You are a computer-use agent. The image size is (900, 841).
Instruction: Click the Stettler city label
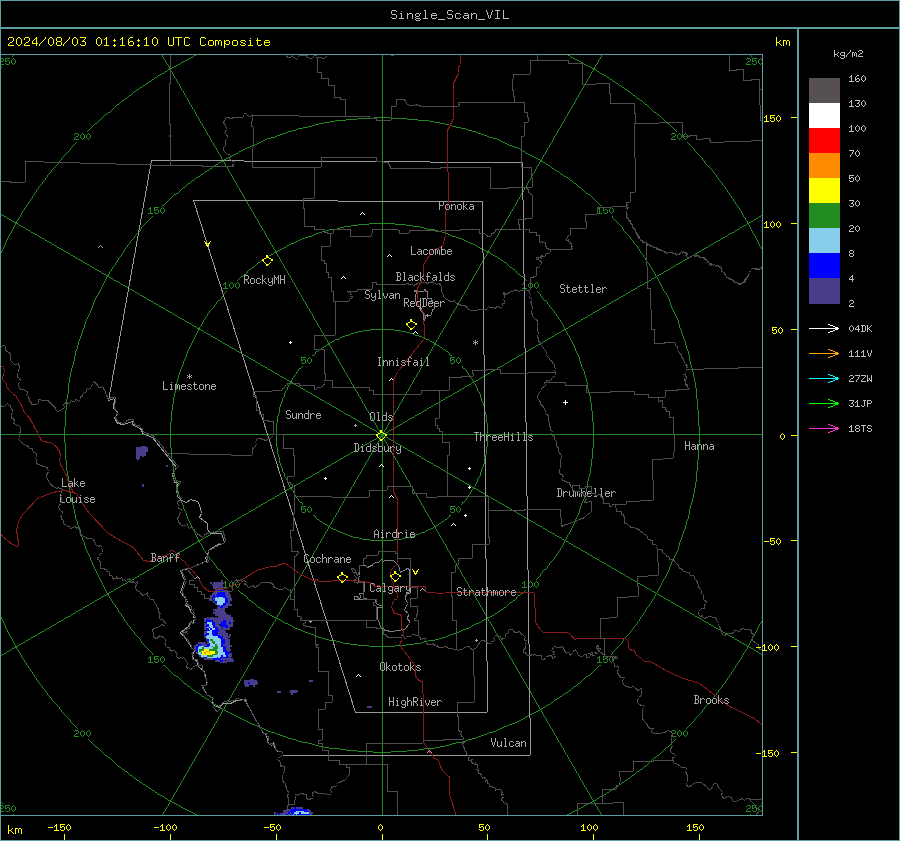click(583, 289)
